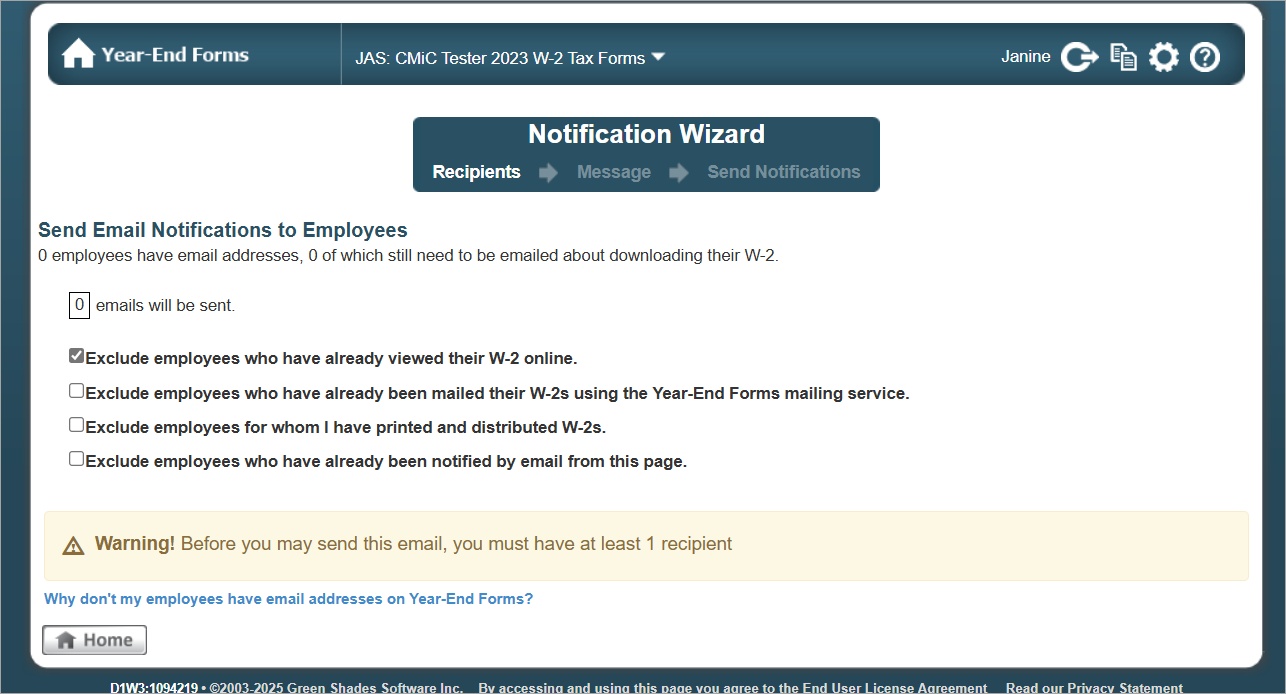Select the Recipients wizard step

pyautogui.click(x=476, y=172)
